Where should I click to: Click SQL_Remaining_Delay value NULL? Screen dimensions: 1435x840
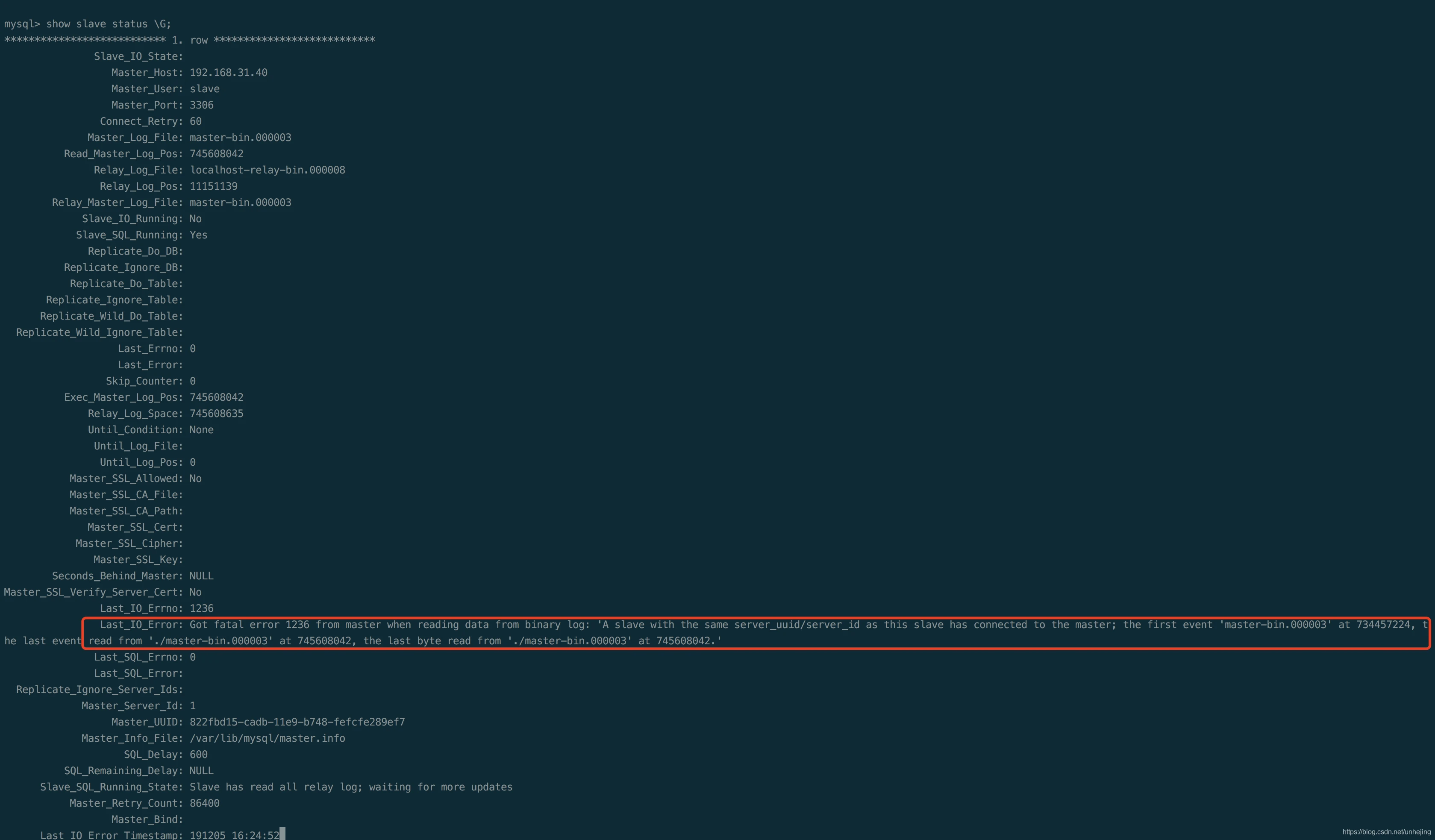(202, 770)
